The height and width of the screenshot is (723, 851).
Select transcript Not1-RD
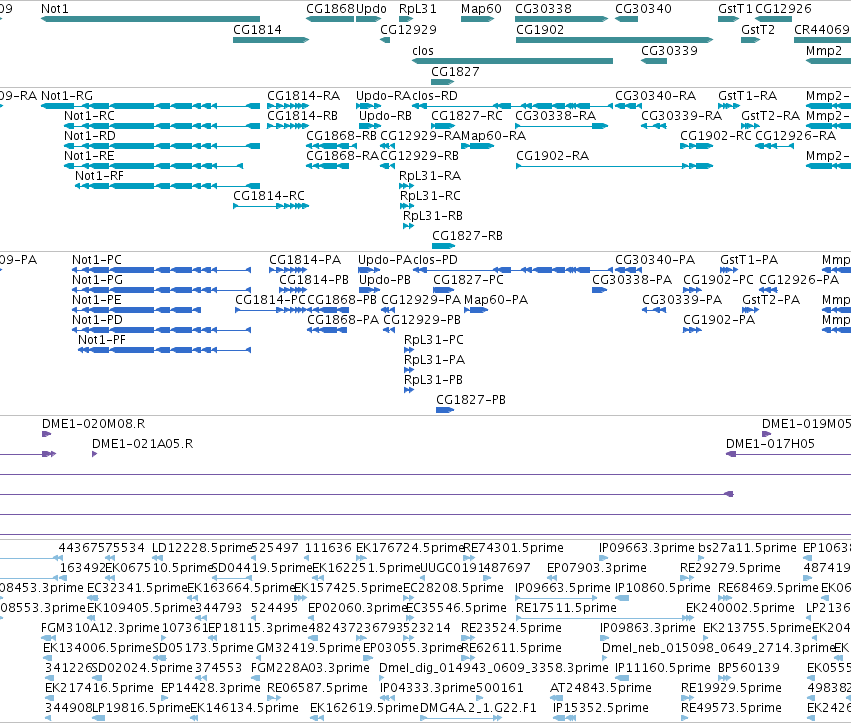click(90, 136)
